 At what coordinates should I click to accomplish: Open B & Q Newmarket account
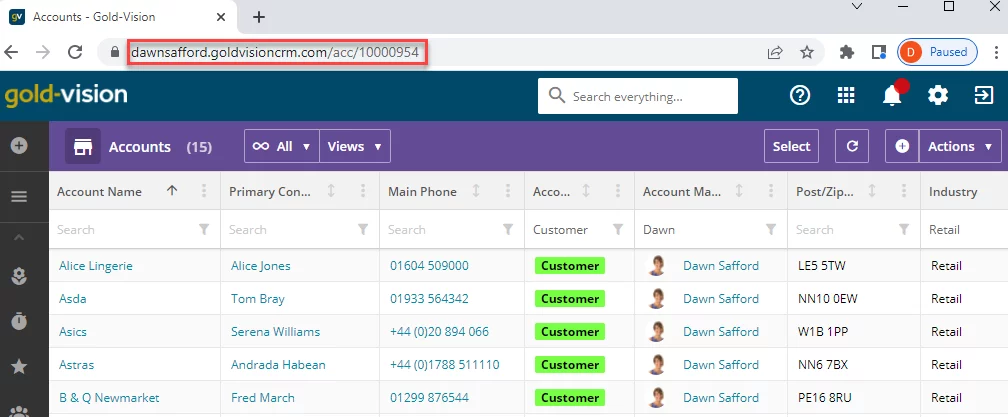coord(109,398)
